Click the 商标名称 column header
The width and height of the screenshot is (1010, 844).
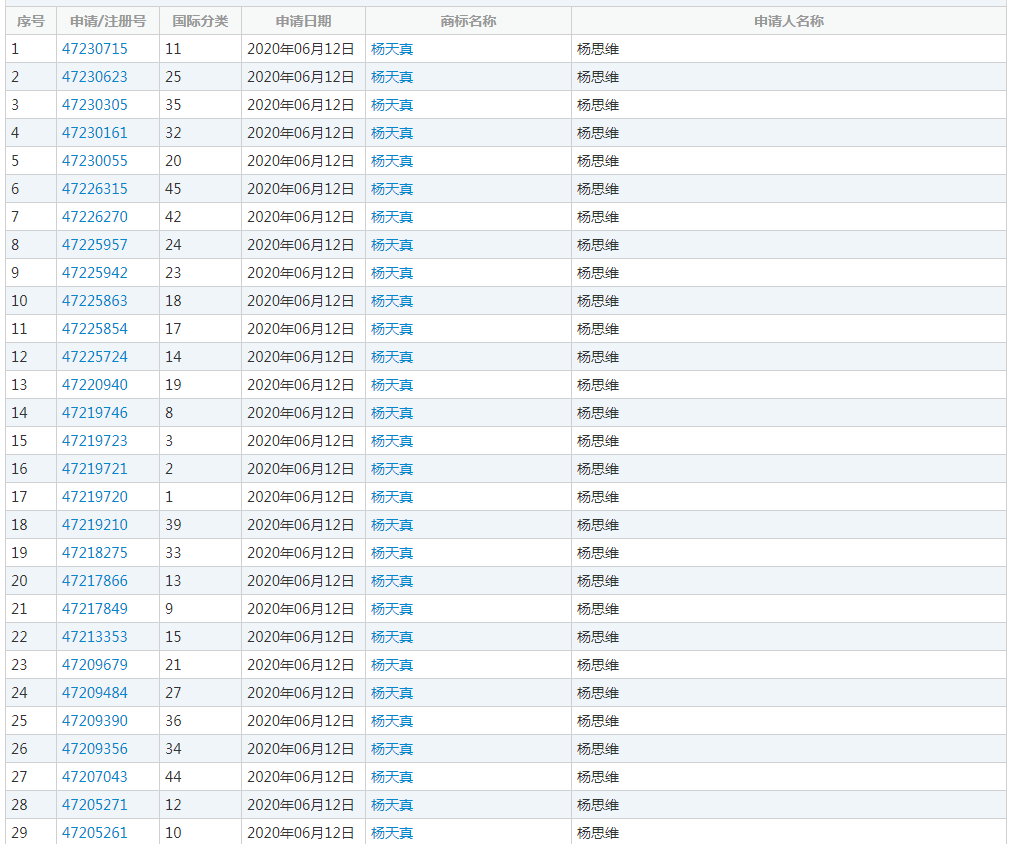tap(468, 21)
